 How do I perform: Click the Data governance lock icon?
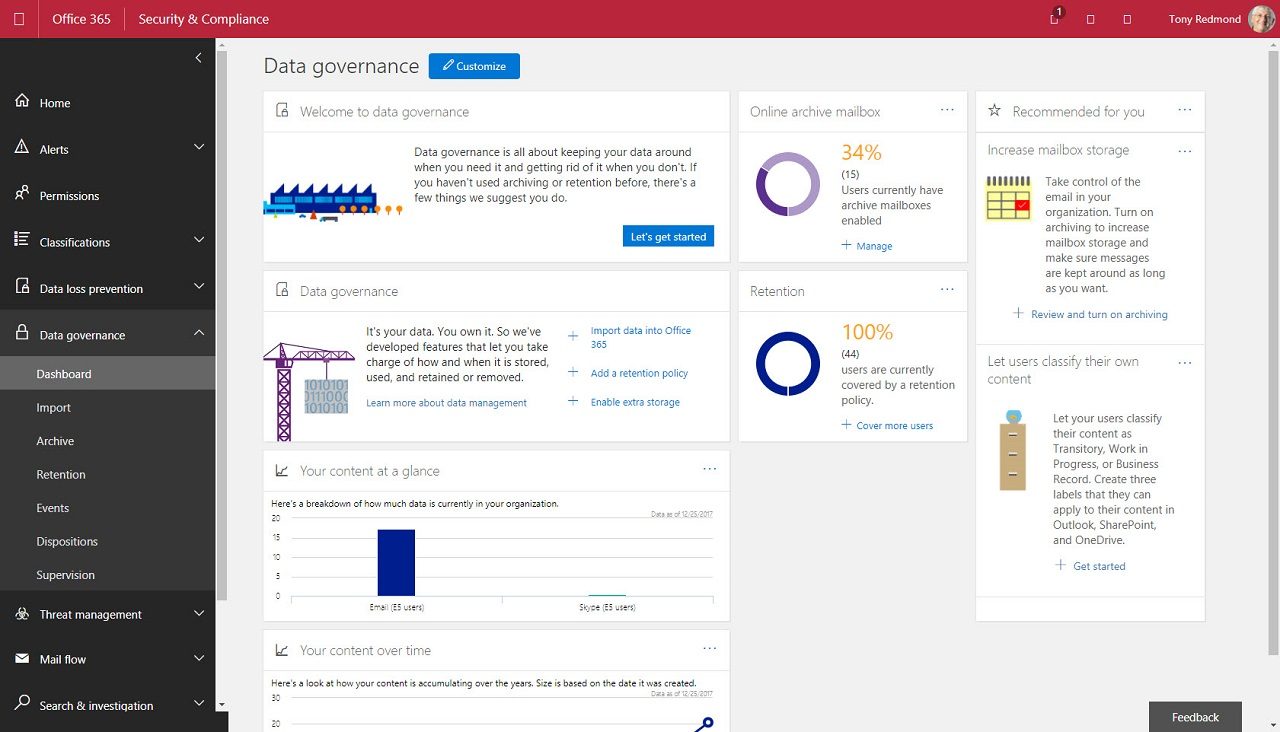(x=22, y=334)
